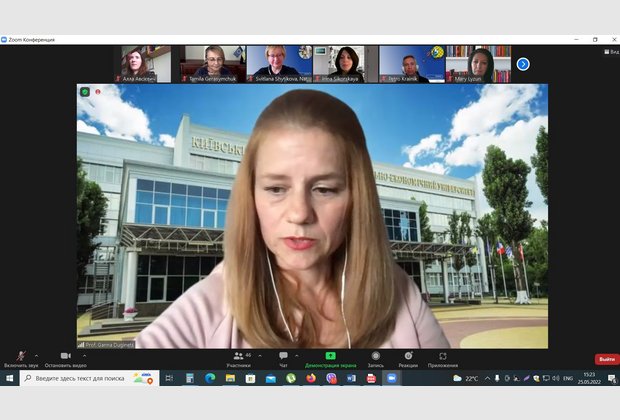The height and width of the screenshot is (420, 620).
Task: Focus the Windows taskbar search box
Action: [89, 378]
